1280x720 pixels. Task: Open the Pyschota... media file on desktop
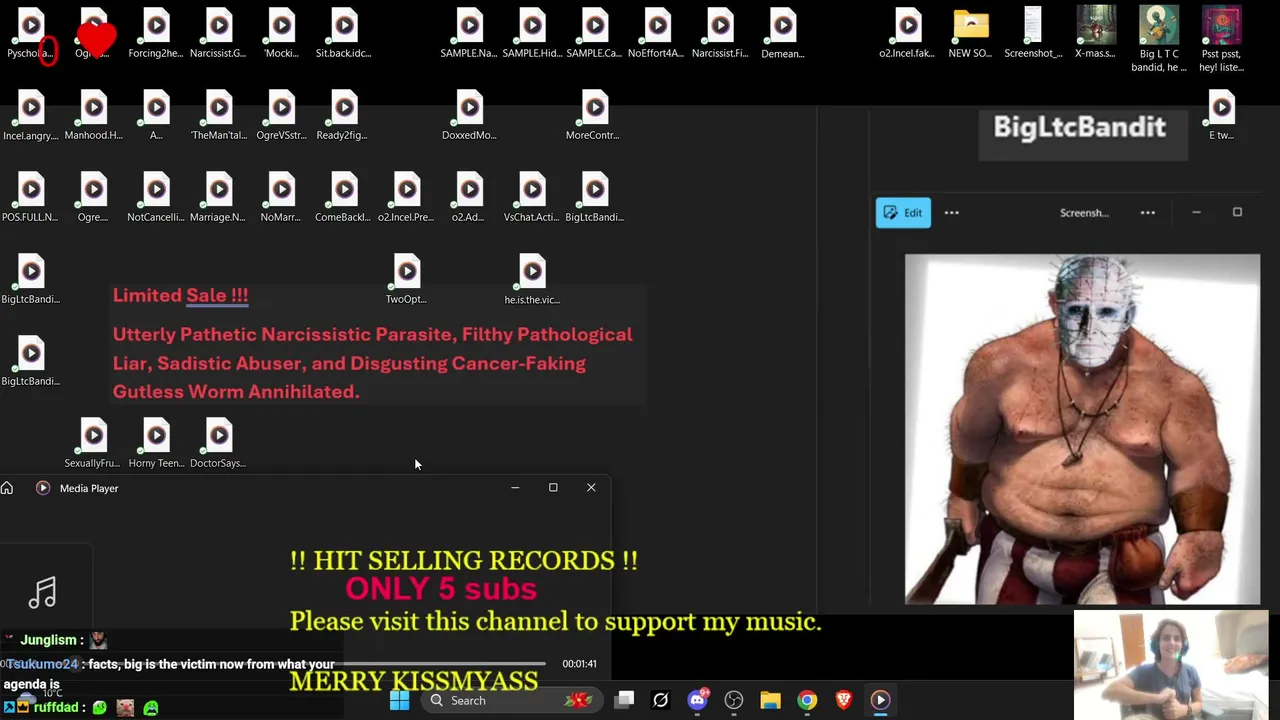[x=30, y=34]
